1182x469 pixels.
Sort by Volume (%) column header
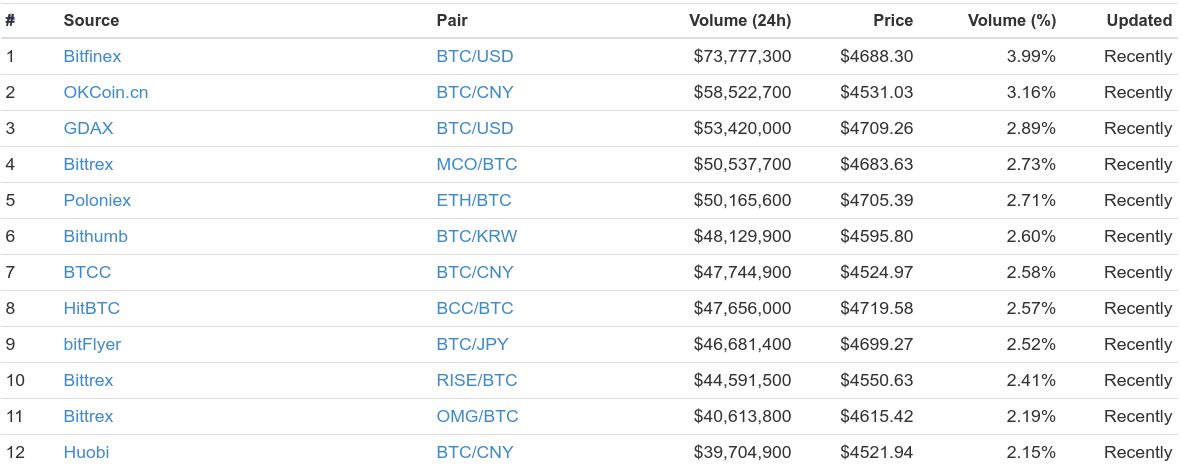click(1012, 20)
